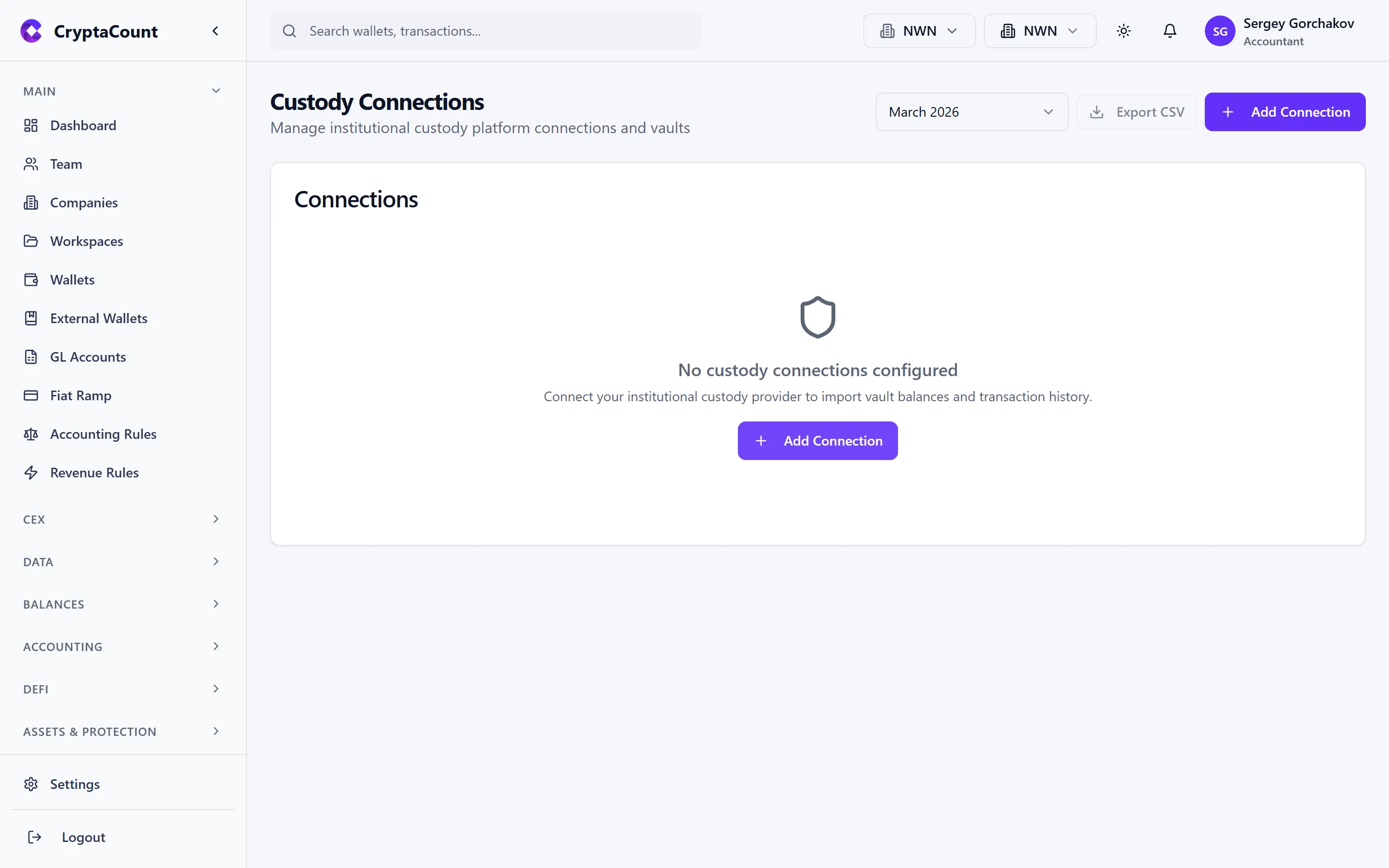Select GL Accounts in the sidebar
The width and height of the screenshot is (1389, 868).
(x=88, y=356)
